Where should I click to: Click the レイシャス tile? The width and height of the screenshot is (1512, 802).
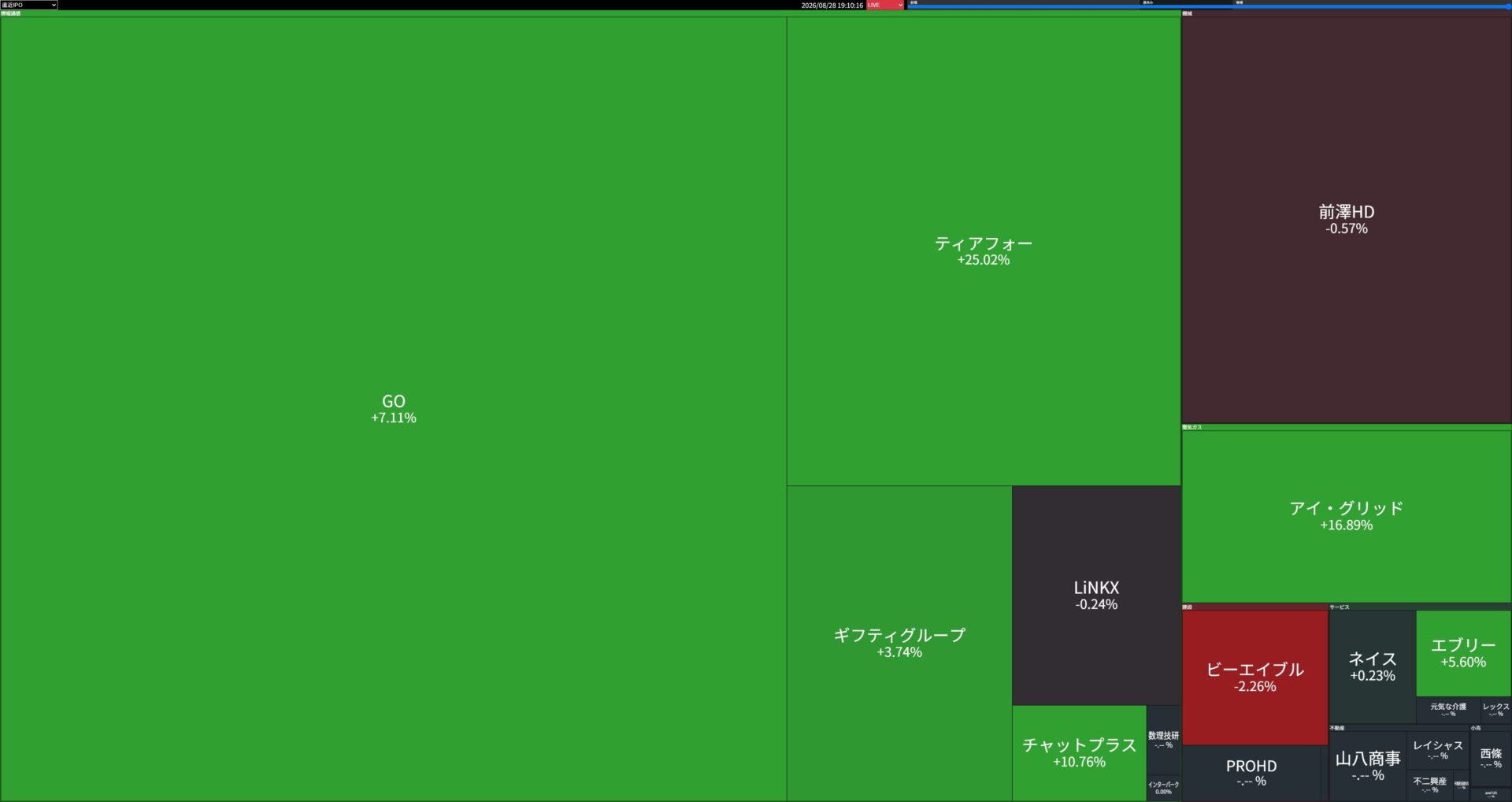pos(1437,750)
